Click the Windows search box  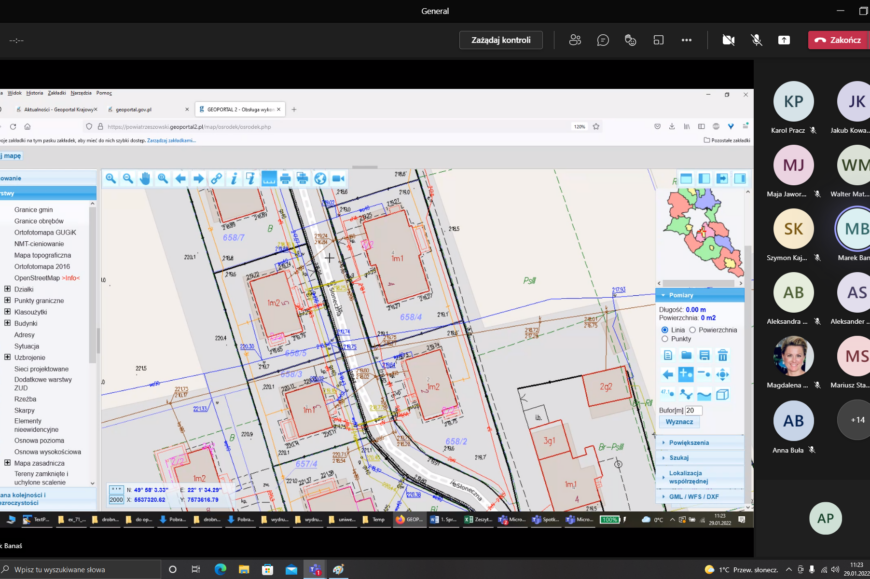click(x=80, y=570)
